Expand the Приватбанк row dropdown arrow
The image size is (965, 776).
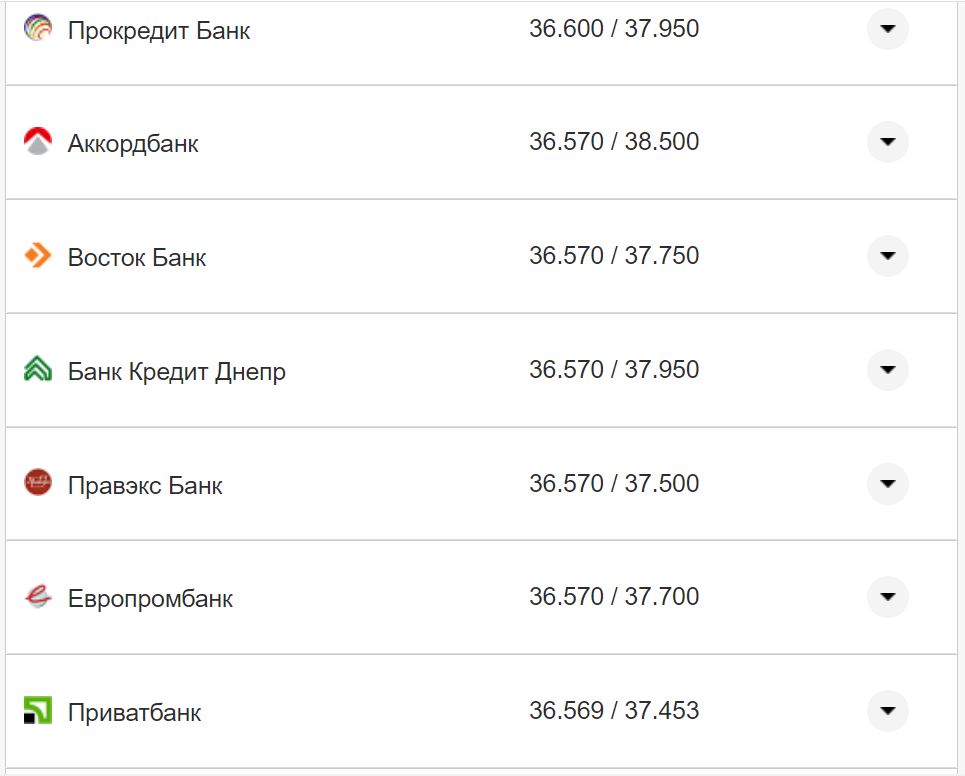887,711
